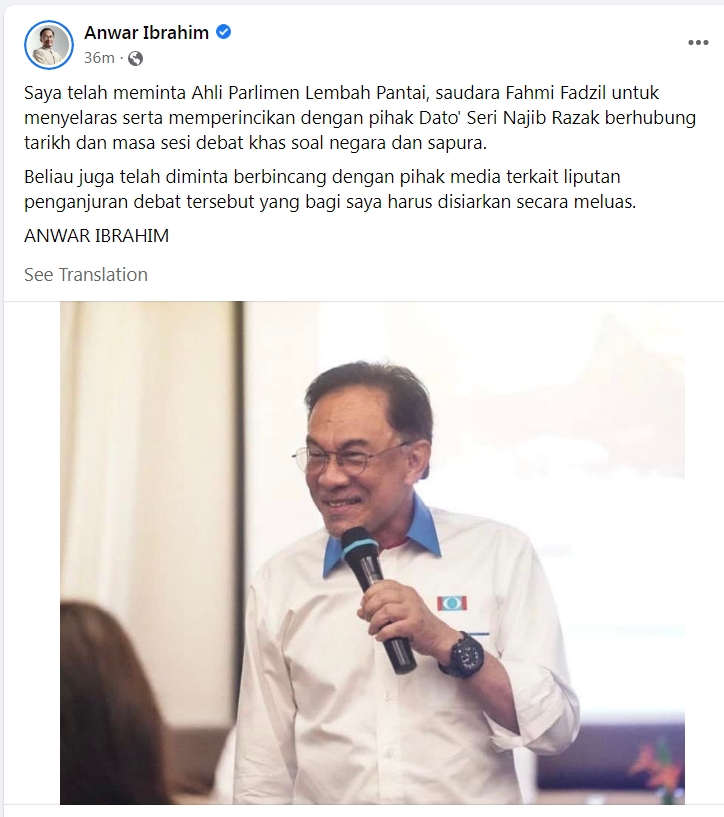
Task: Open the attached photo of the speaker
Action: [x=372, y=553]
